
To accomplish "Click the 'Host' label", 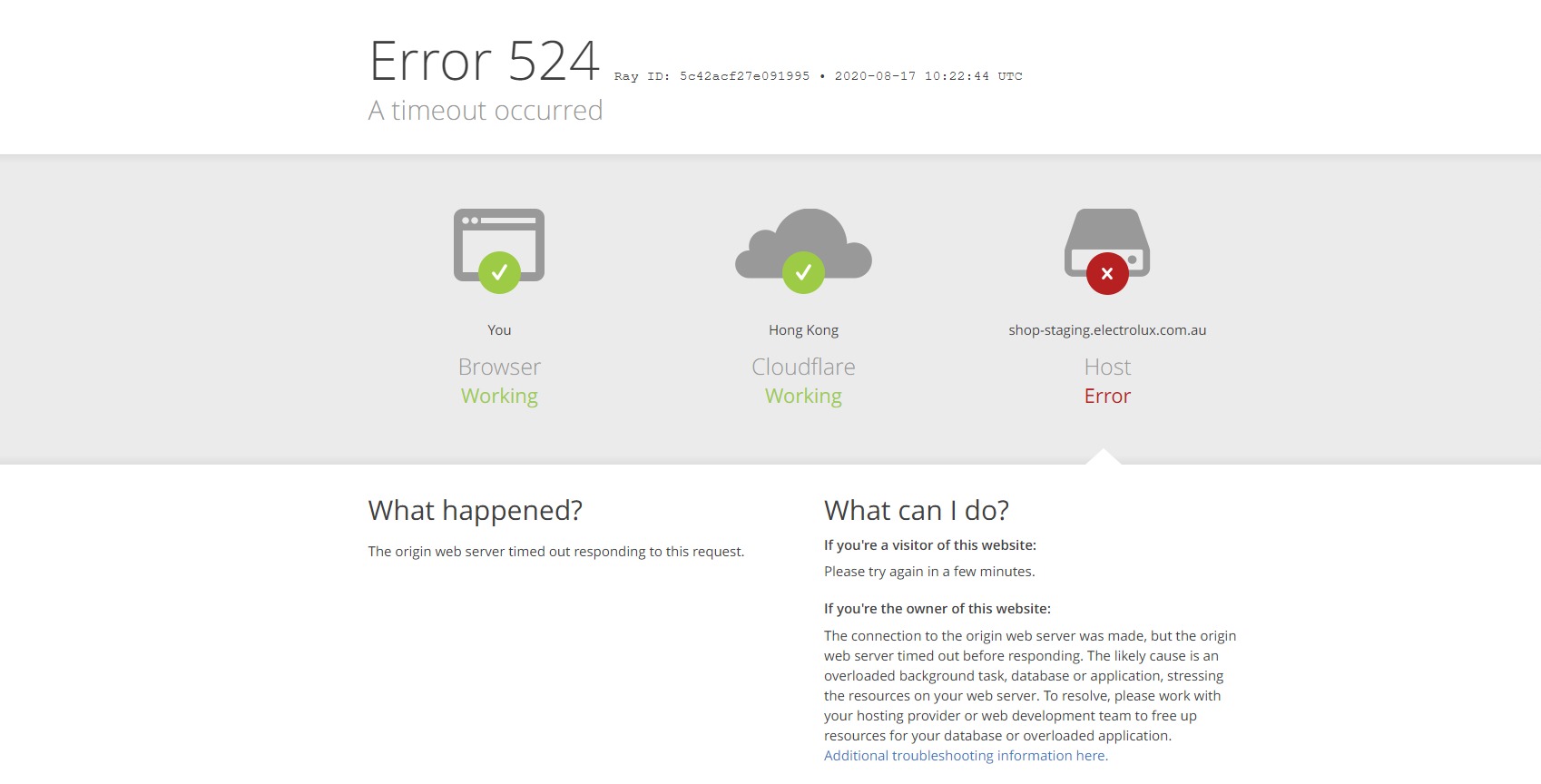I will coord(1107,367).
